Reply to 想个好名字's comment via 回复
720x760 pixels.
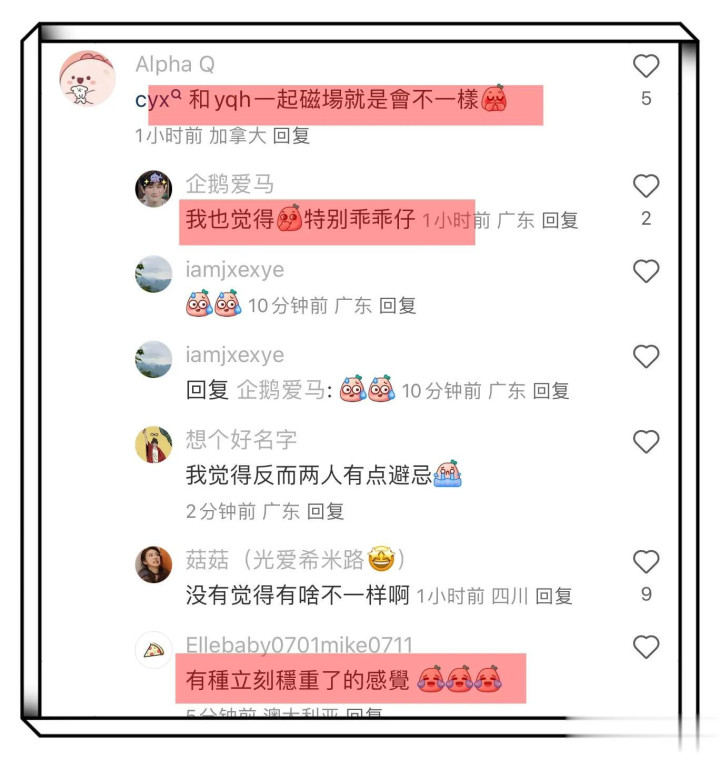(325, 511)
